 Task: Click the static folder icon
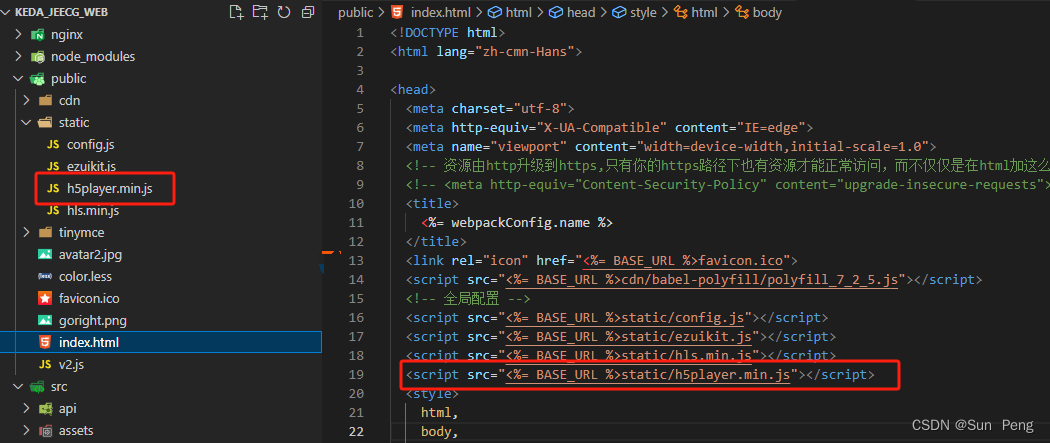45,123
